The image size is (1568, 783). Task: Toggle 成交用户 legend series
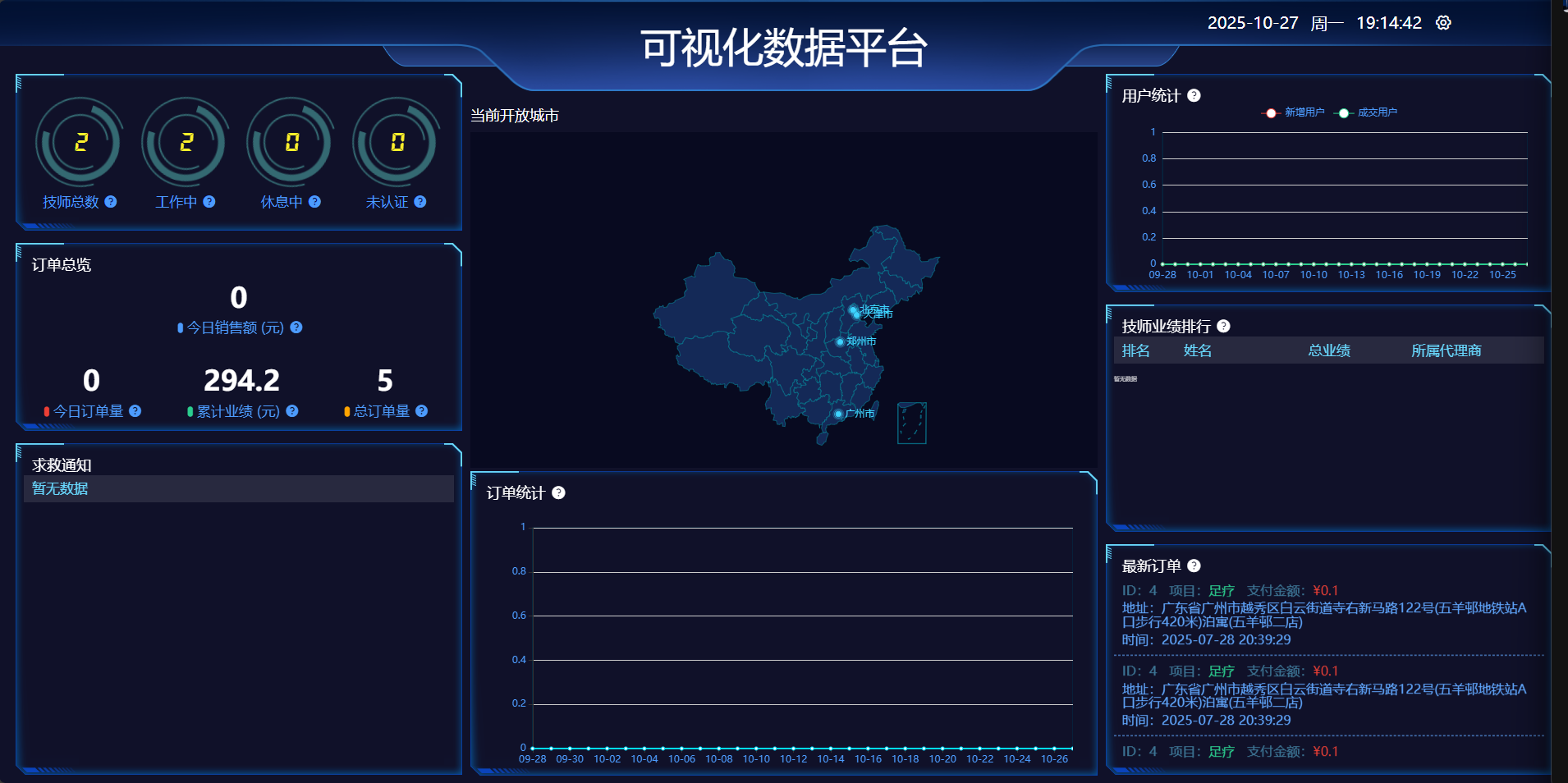[1366, 112]
